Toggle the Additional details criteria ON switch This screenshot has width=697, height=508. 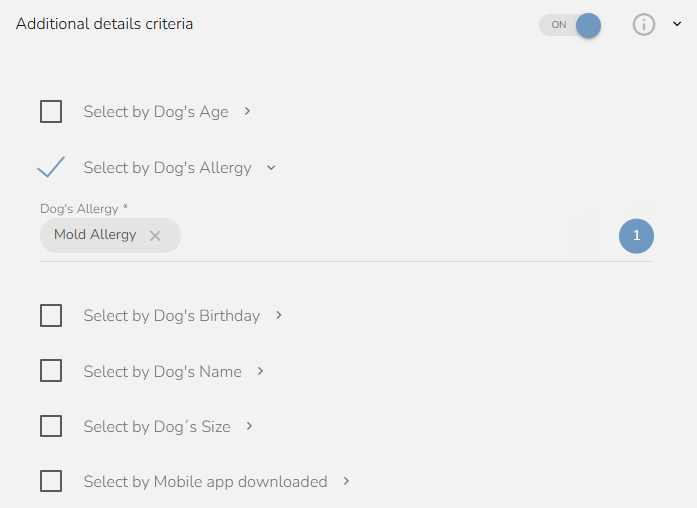point(570,25)
